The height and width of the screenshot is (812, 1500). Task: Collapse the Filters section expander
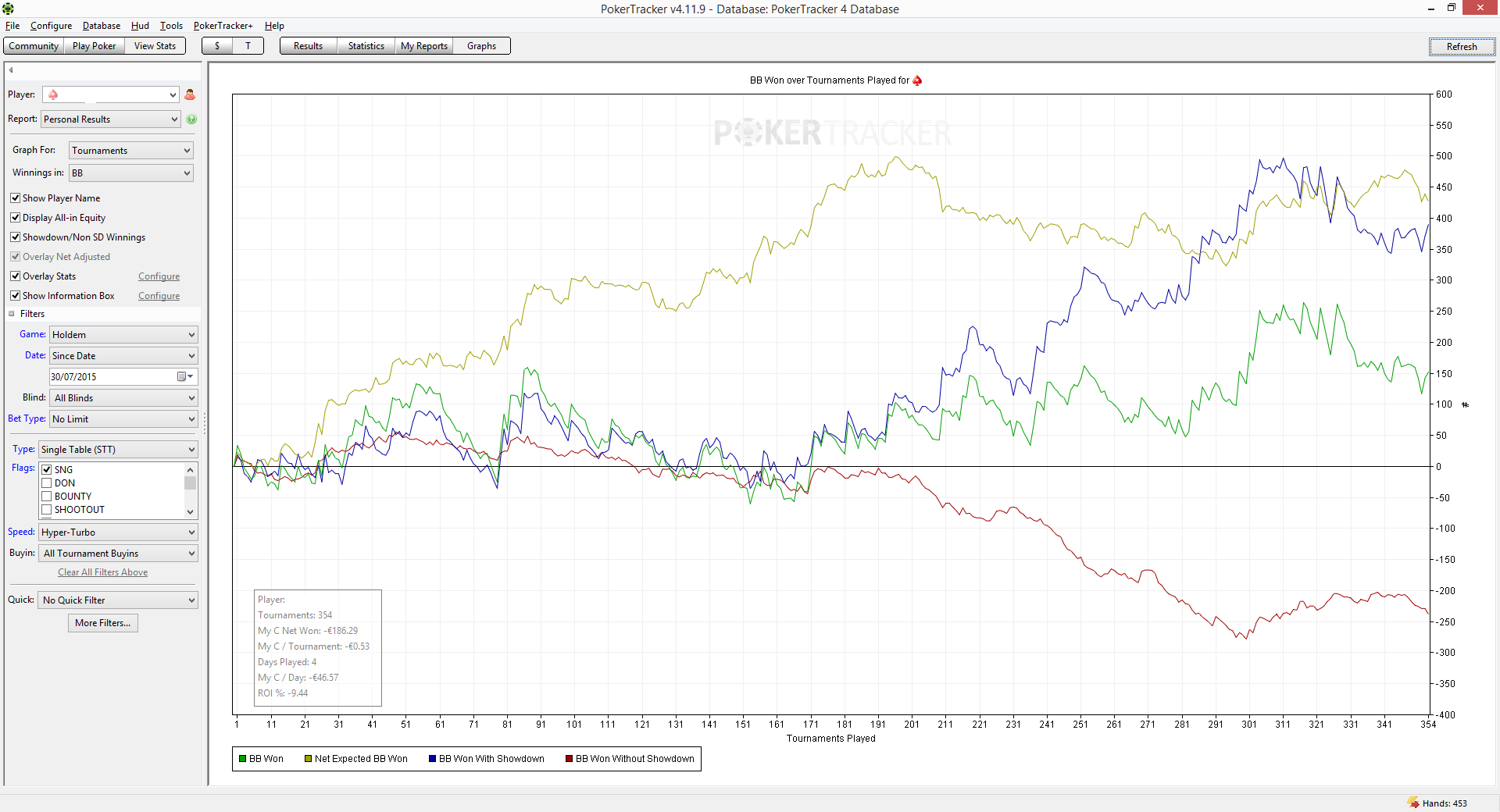[12, 314]
